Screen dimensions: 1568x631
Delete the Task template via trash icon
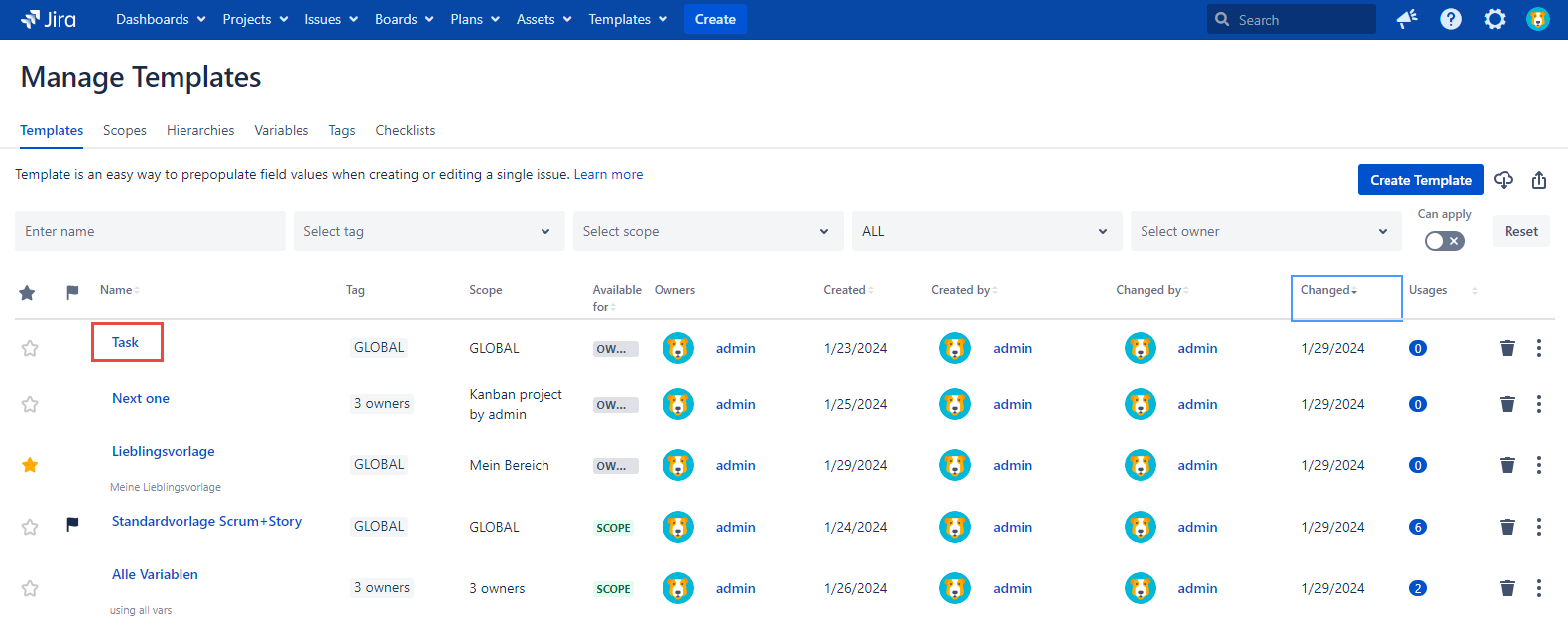1507,348
